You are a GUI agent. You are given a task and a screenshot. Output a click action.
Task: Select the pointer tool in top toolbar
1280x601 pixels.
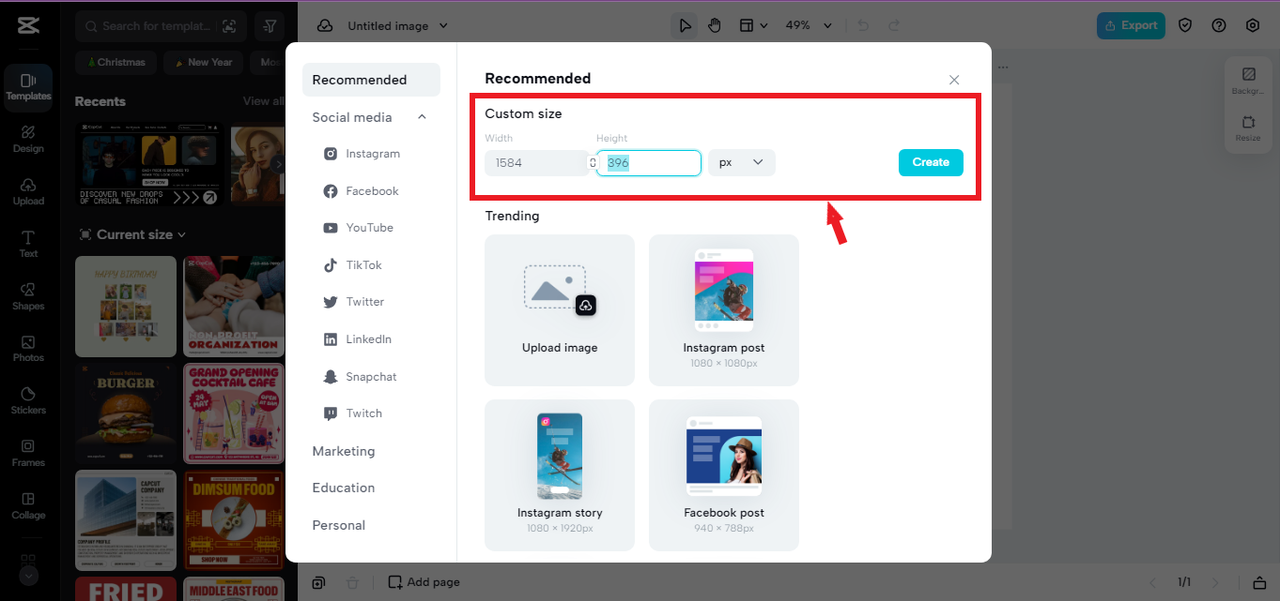[x=685, y=26]
